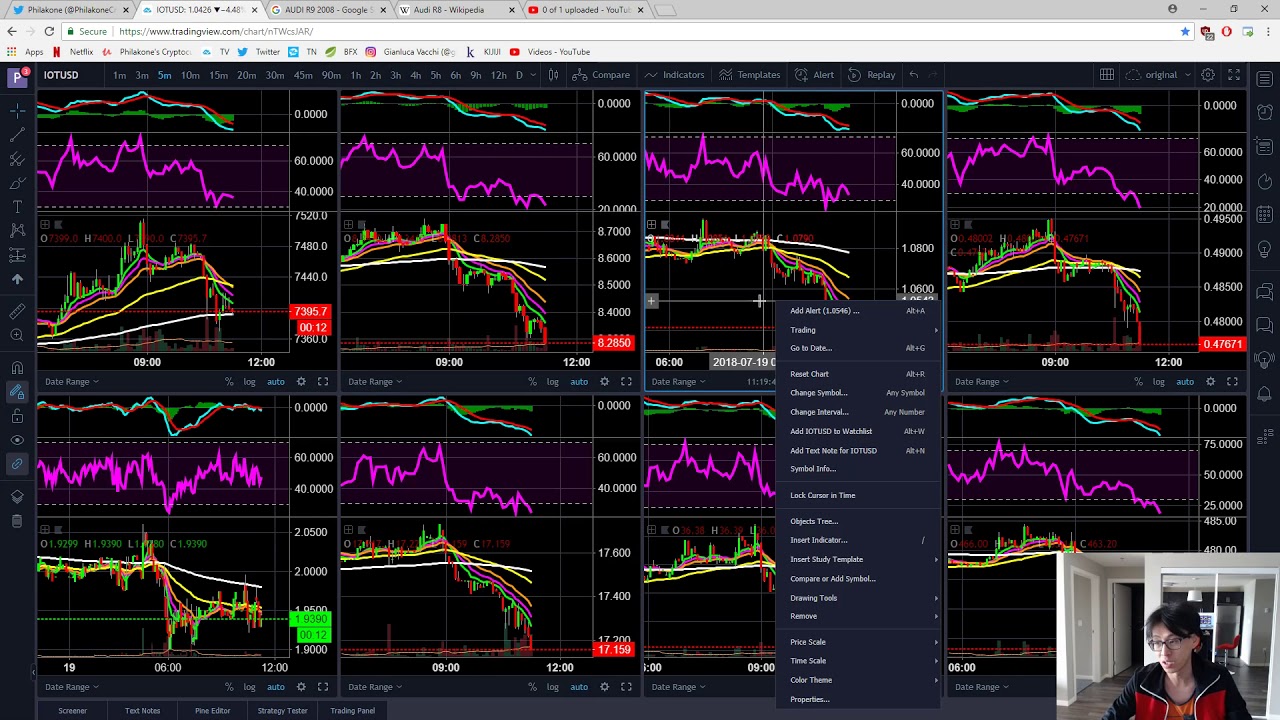Screen dimensions: 1280x720
Task: Undo the last chart action
Action: coord(913,75)
